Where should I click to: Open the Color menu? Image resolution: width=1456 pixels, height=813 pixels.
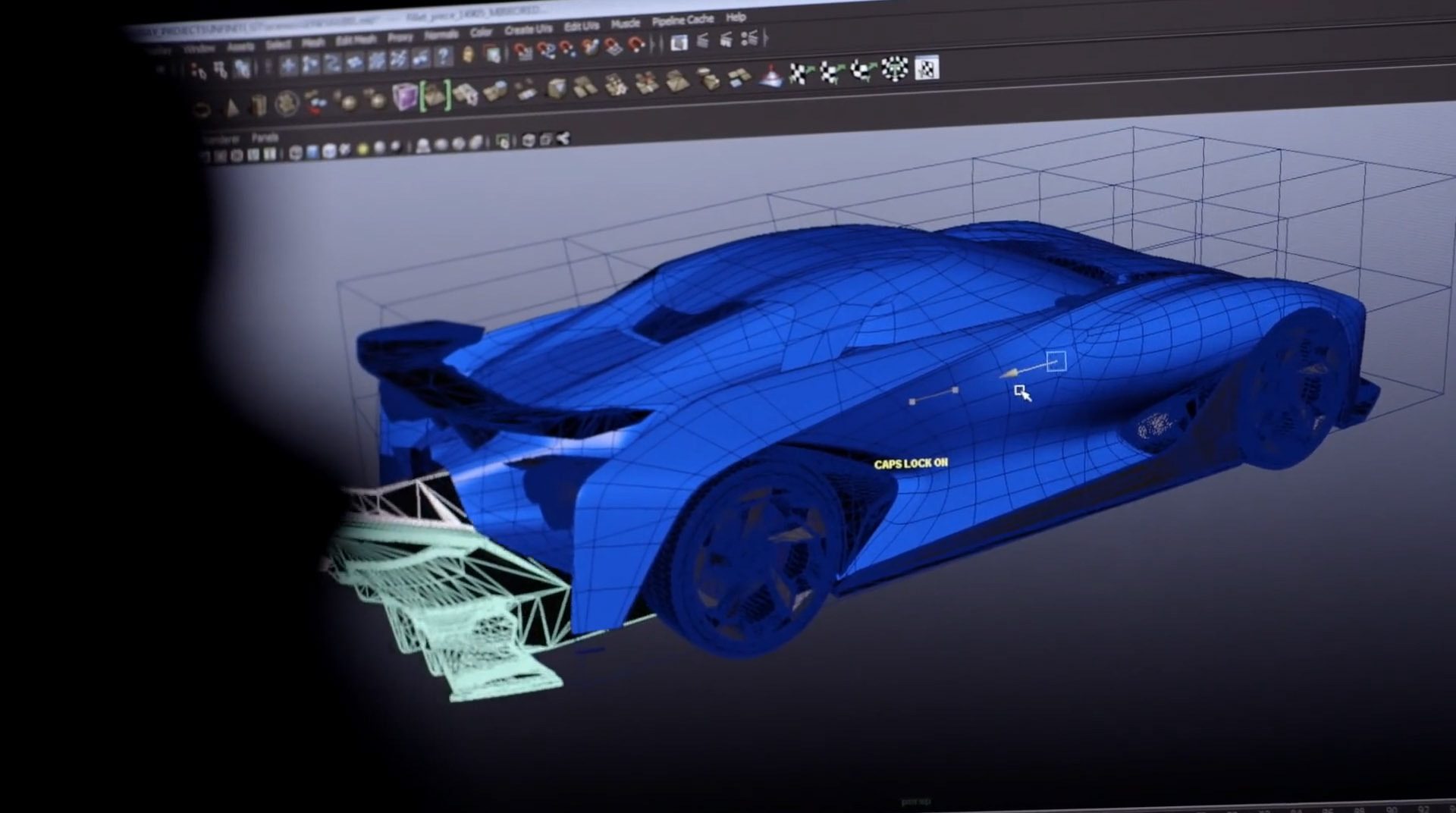[481, 33]
